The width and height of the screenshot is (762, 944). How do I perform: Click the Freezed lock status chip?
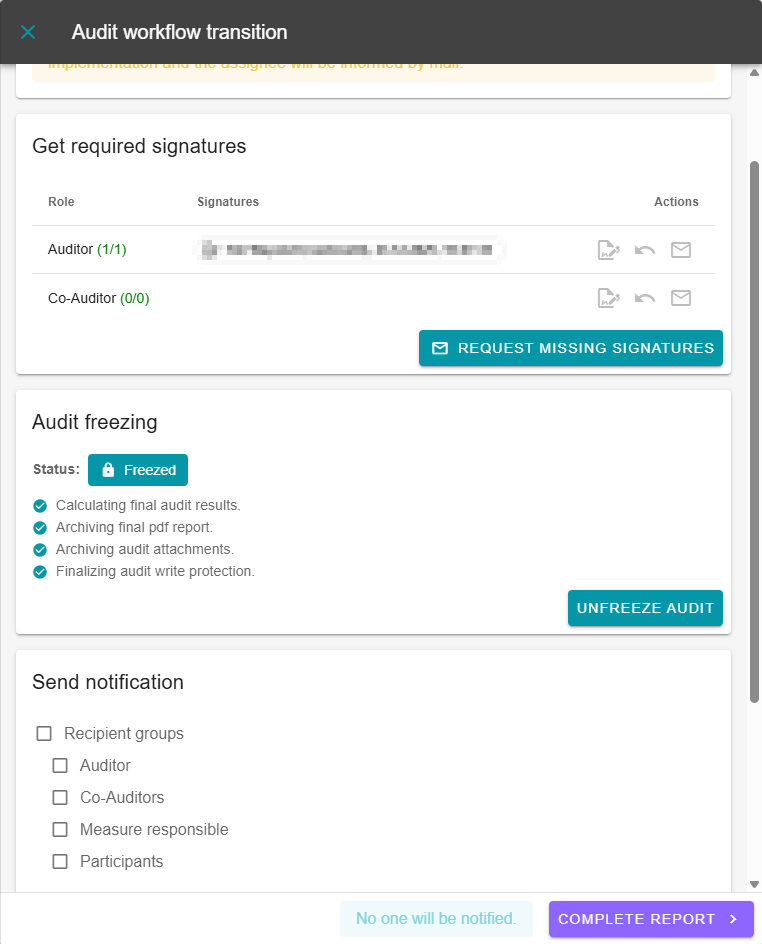coord(138,470)
